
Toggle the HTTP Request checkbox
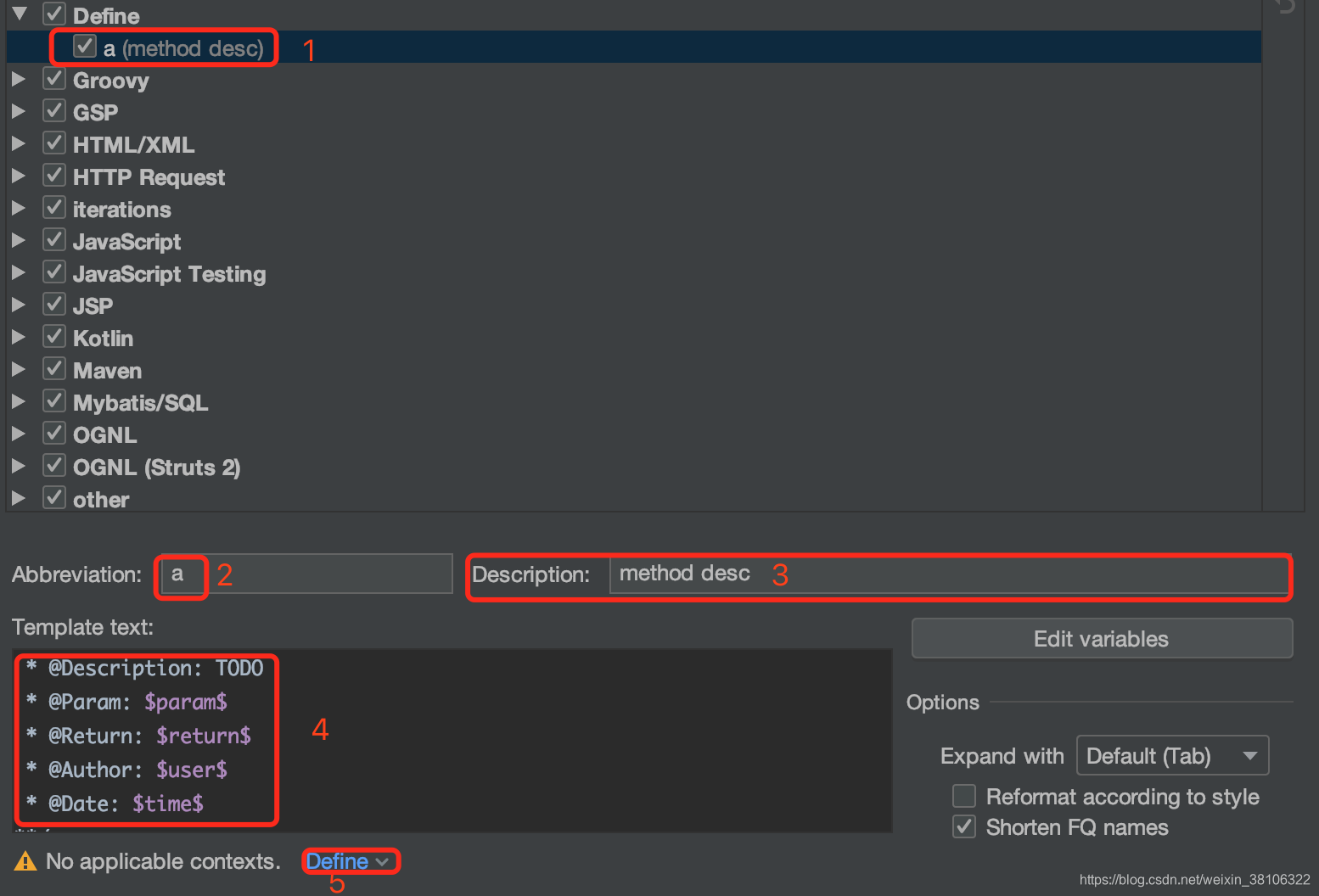54,176
